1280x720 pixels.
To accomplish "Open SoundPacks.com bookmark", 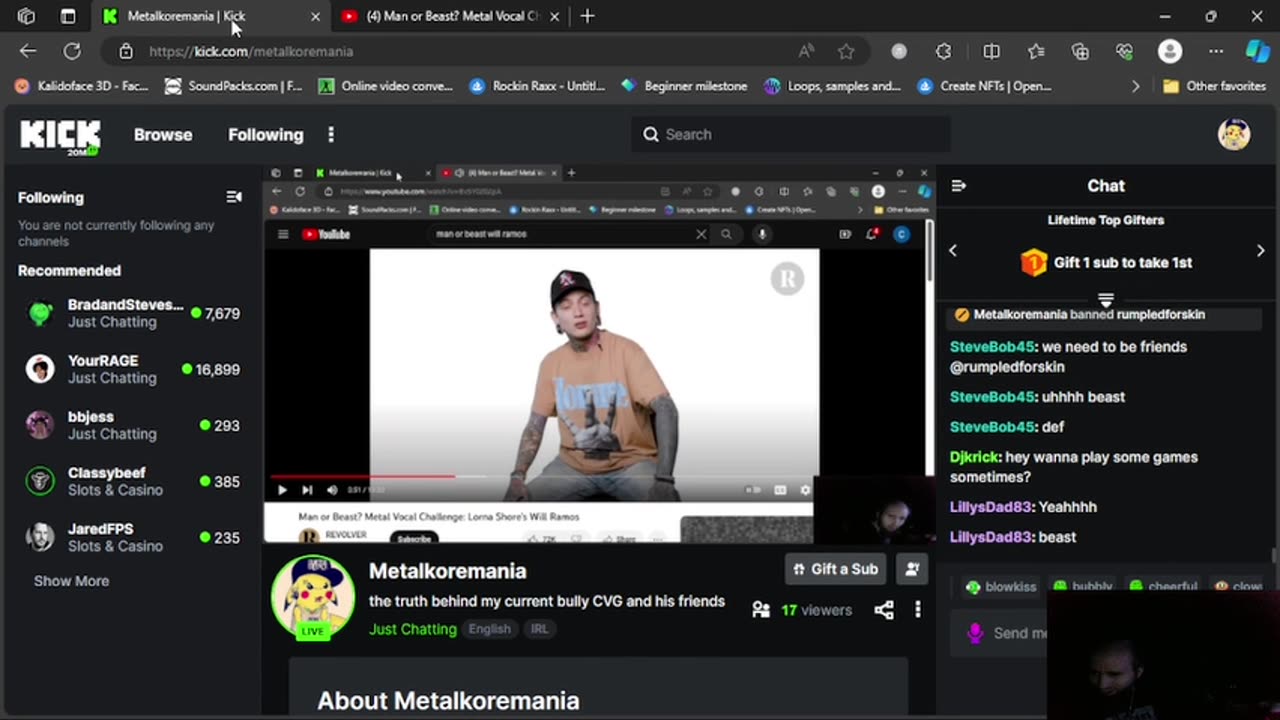I will [x=233, y=86].
